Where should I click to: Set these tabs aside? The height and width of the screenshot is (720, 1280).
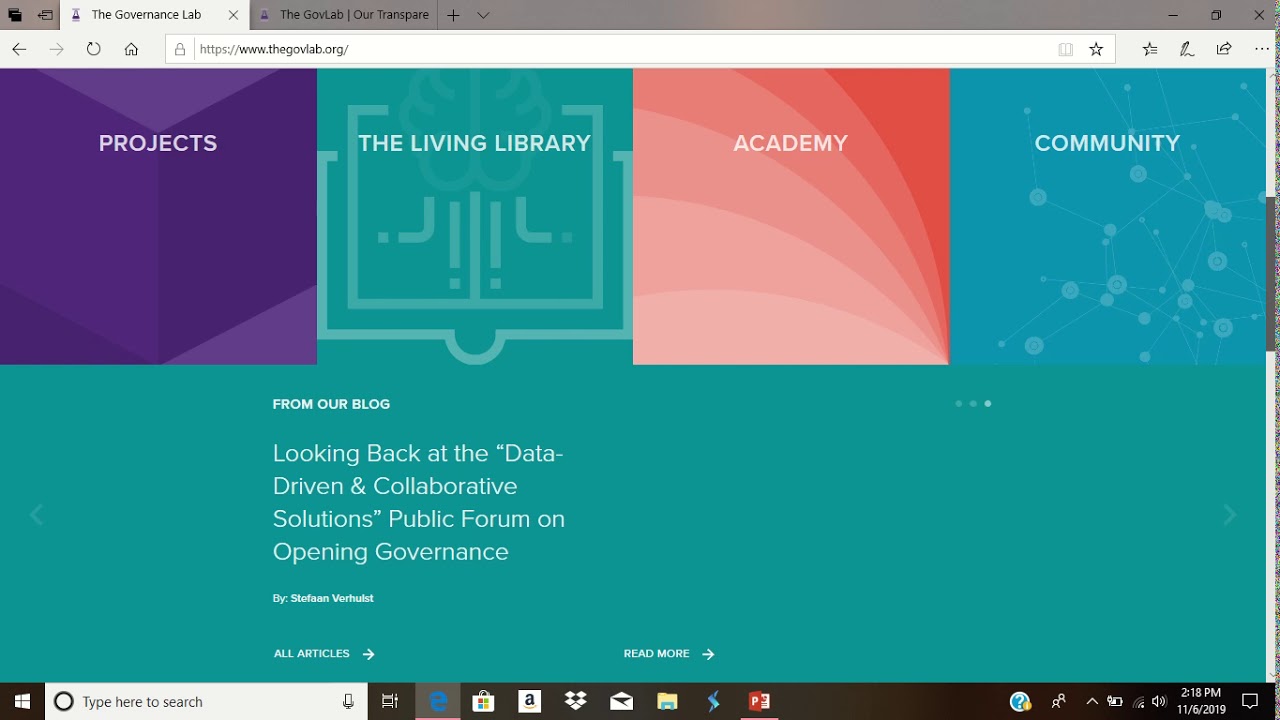(45, 15)
